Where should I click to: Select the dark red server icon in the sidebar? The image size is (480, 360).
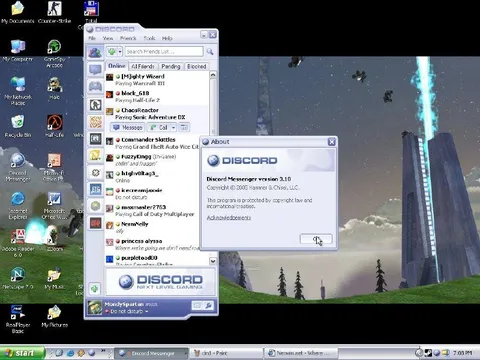pos(96,223)
